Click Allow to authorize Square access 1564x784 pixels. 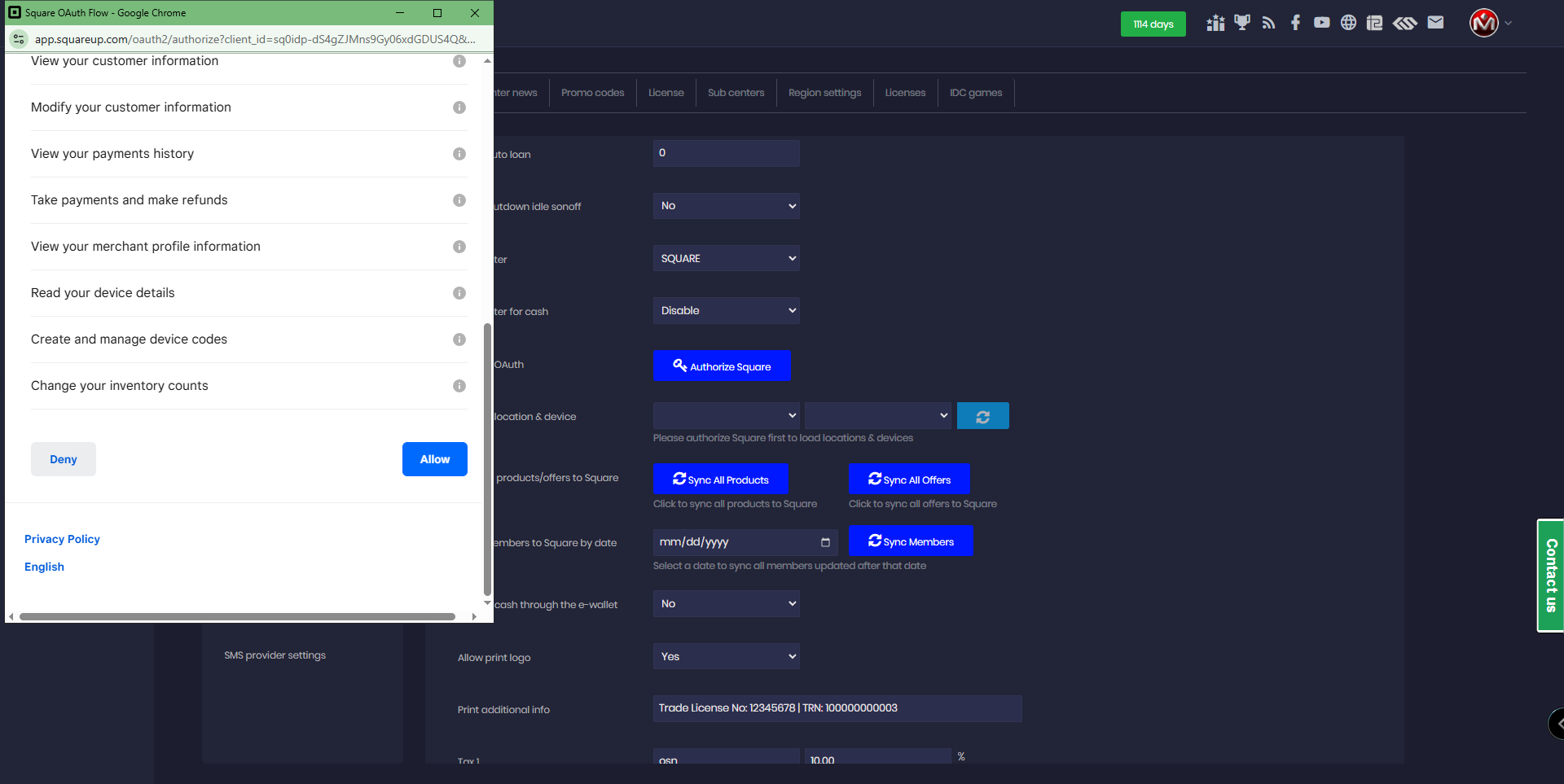pyautogui.click(x=434, y=459)
